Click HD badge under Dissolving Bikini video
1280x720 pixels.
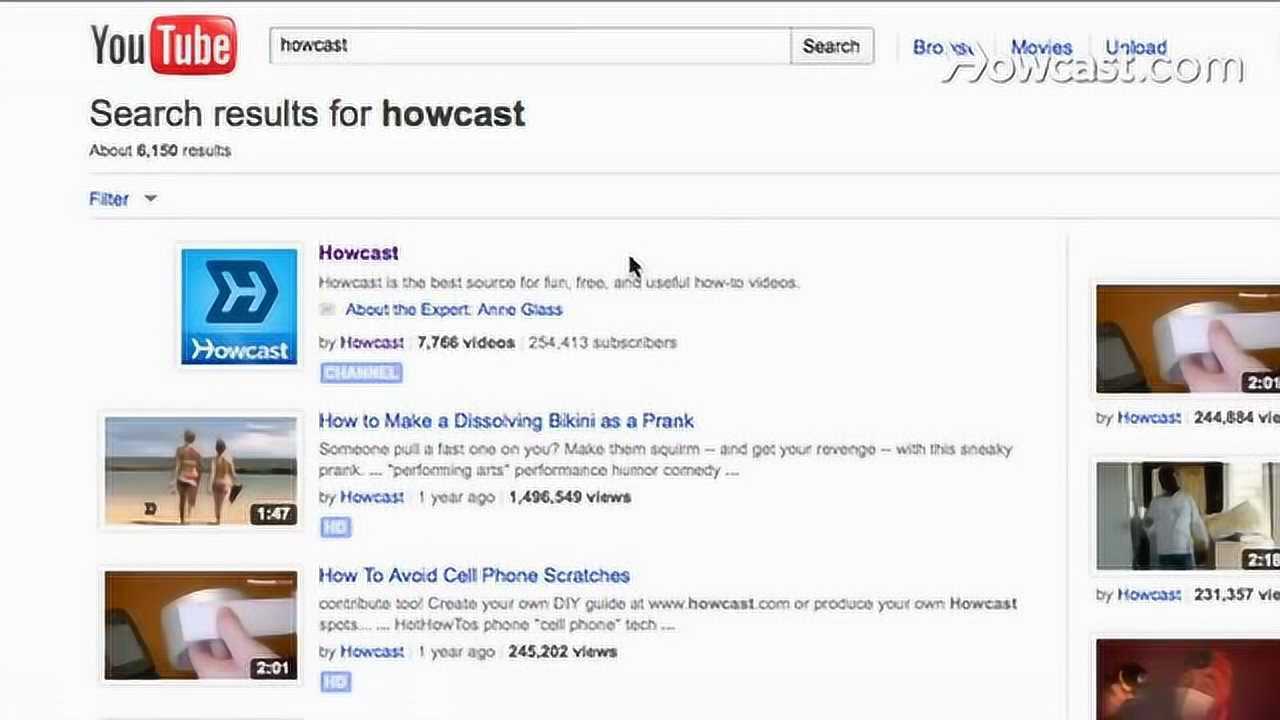335,527
